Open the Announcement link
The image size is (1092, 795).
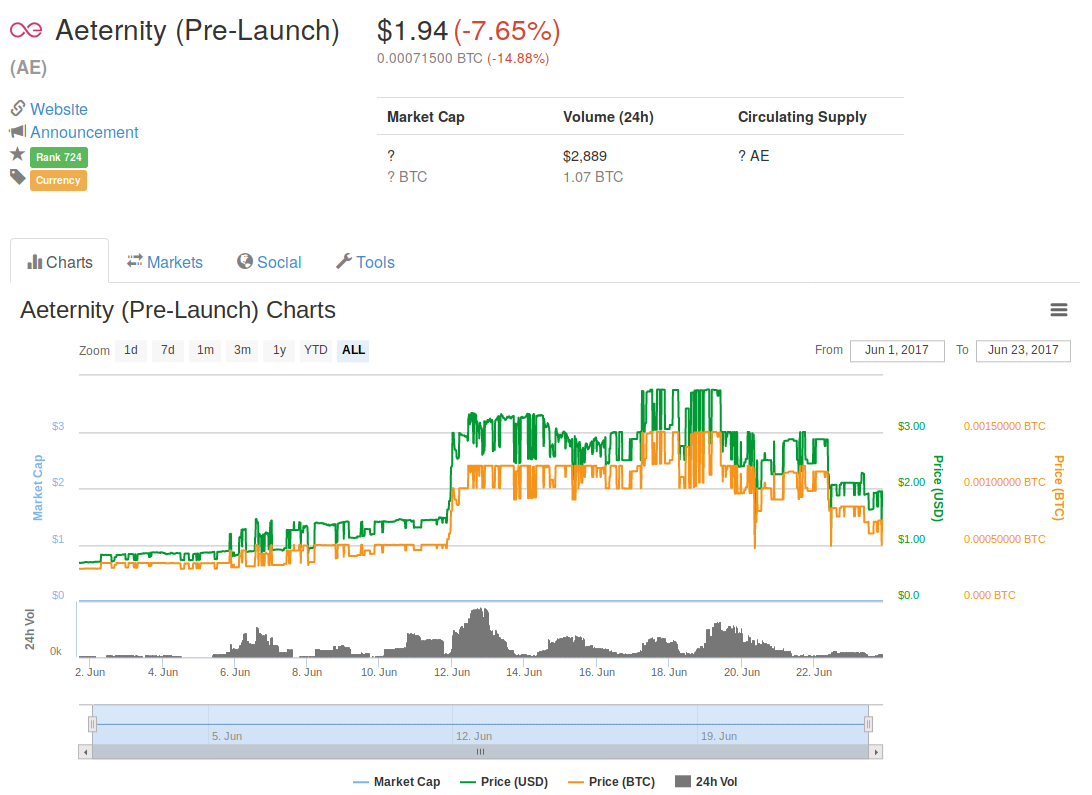click(x=84, y=132)
